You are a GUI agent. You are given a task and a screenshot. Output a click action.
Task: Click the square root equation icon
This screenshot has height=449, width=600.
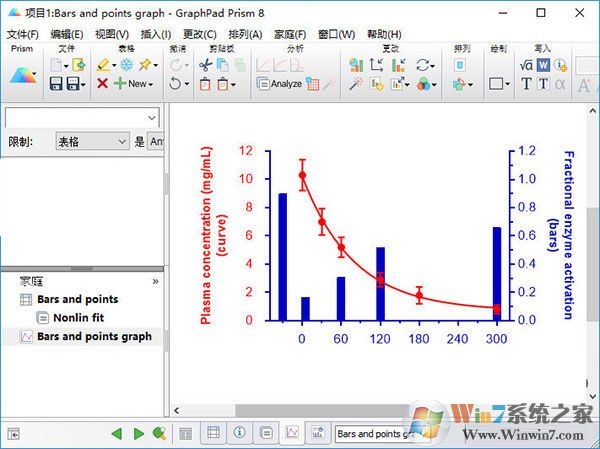coord(526,64)
